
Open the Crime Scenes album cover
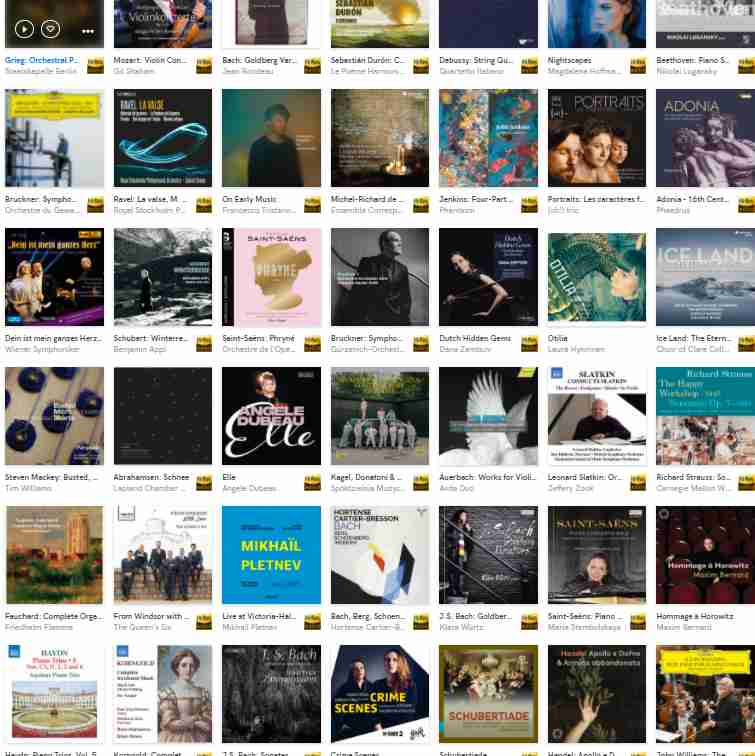coord(380,694)
